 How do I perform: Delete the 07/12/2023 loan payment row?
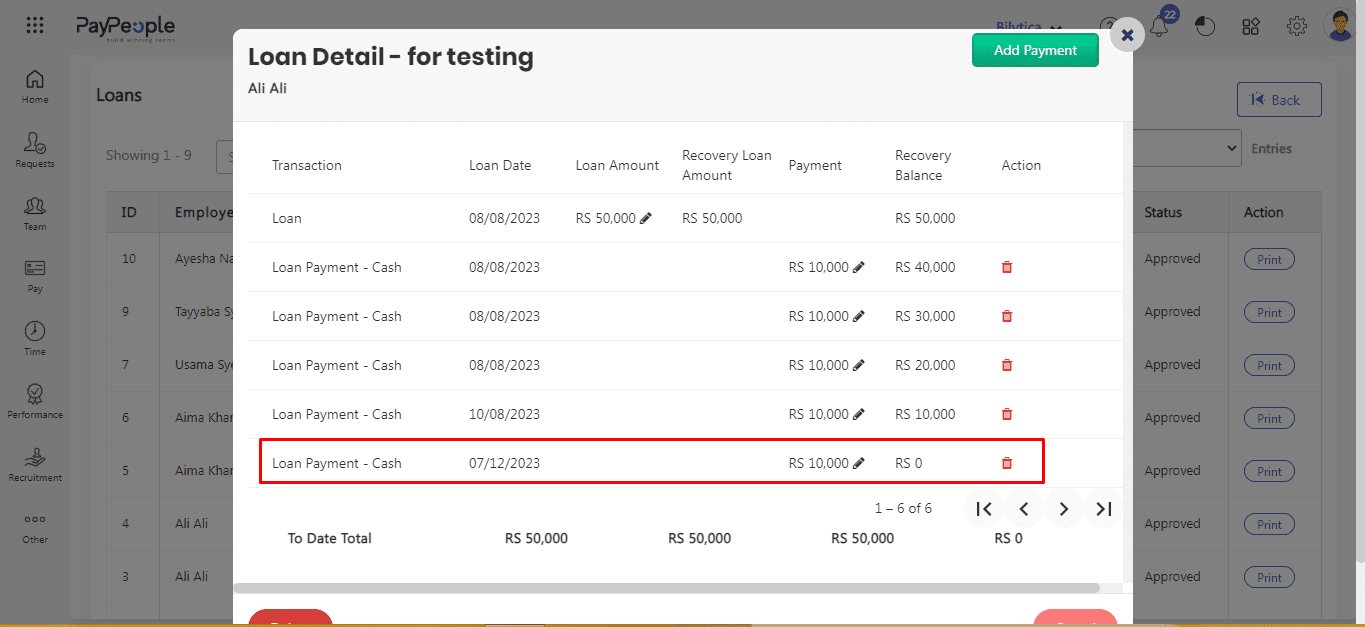tap(1007, 463)
